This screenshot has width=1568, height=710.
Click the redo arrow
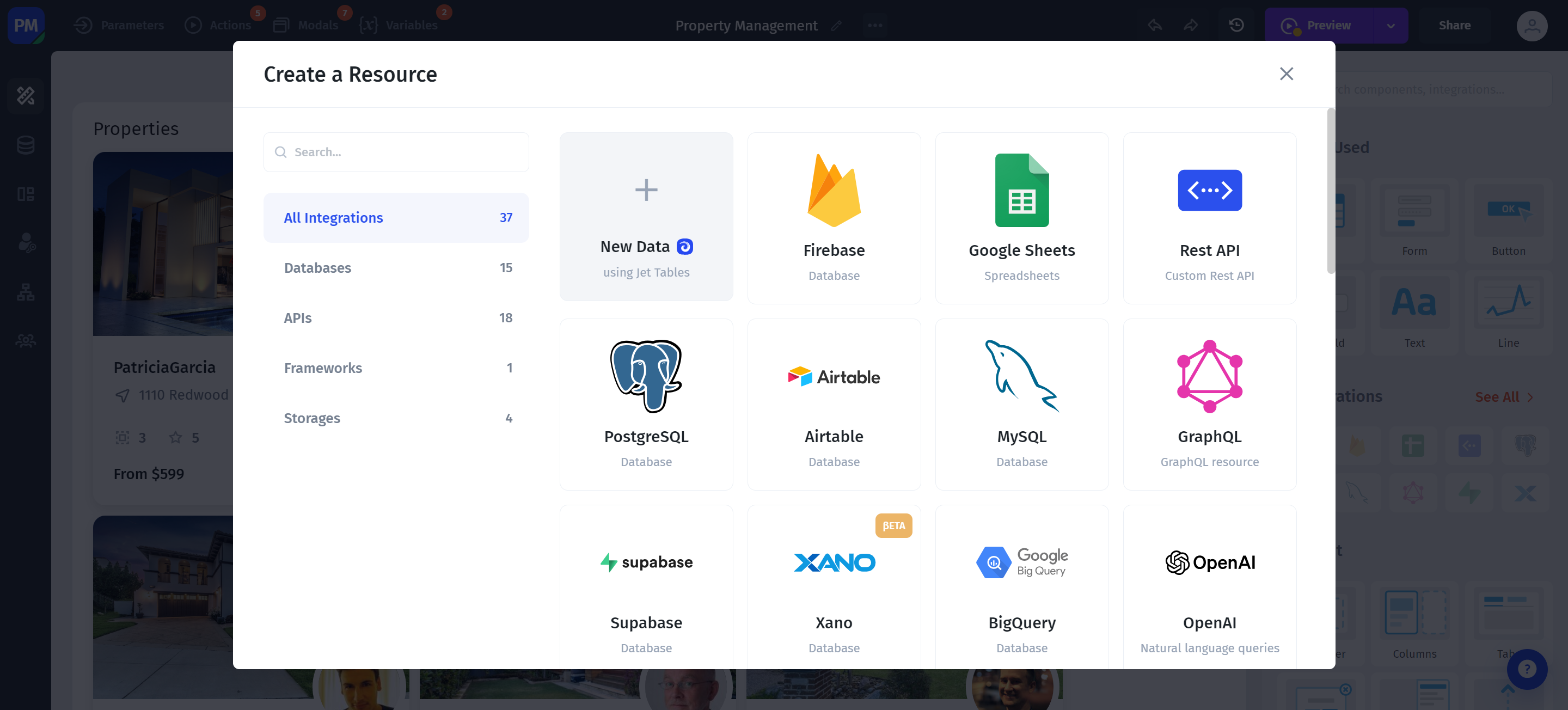pyautogui.click(x=1191, y=25)
